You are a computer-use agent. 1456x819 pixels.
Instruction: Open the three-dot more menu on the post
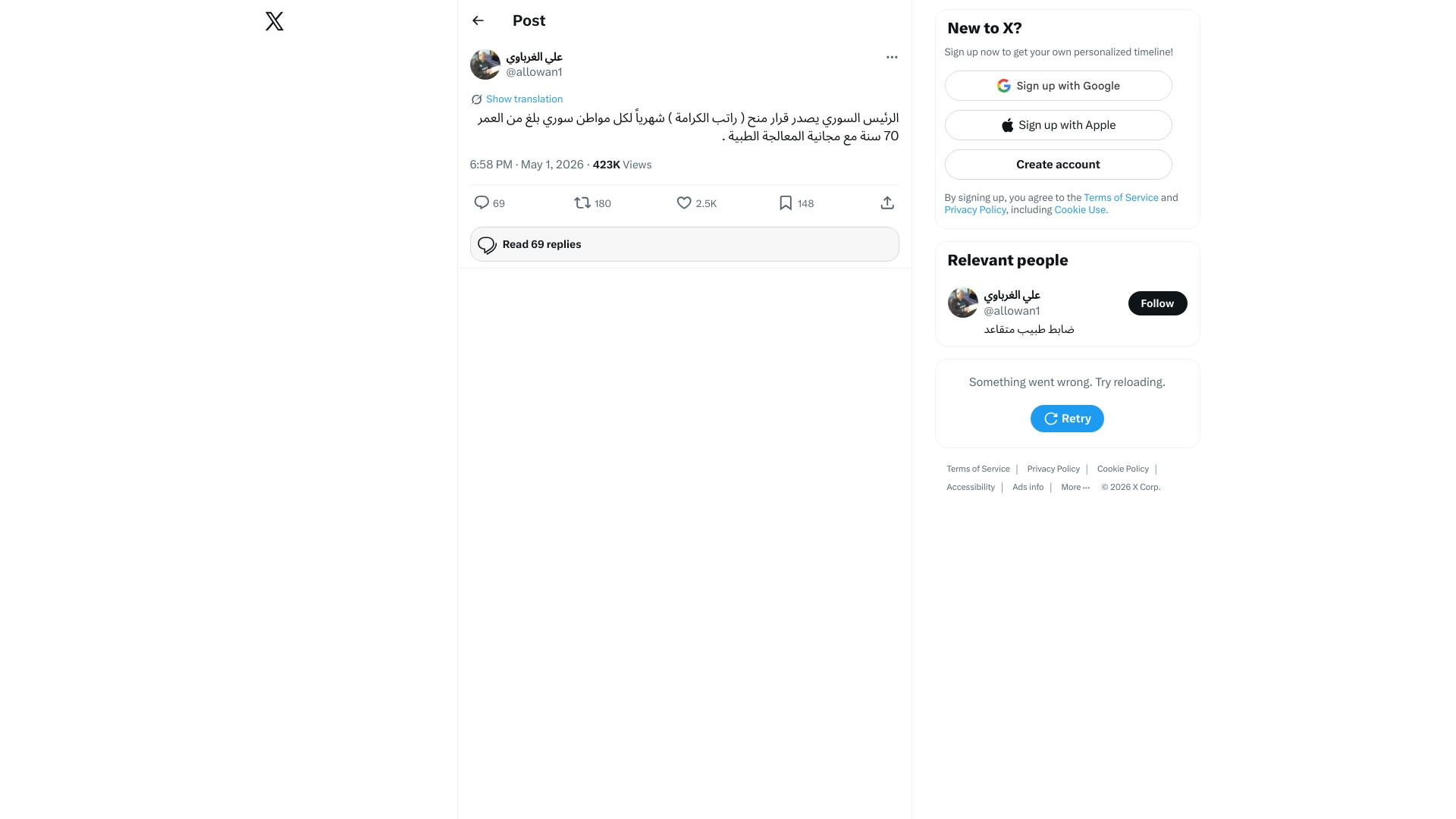(892, 57)
